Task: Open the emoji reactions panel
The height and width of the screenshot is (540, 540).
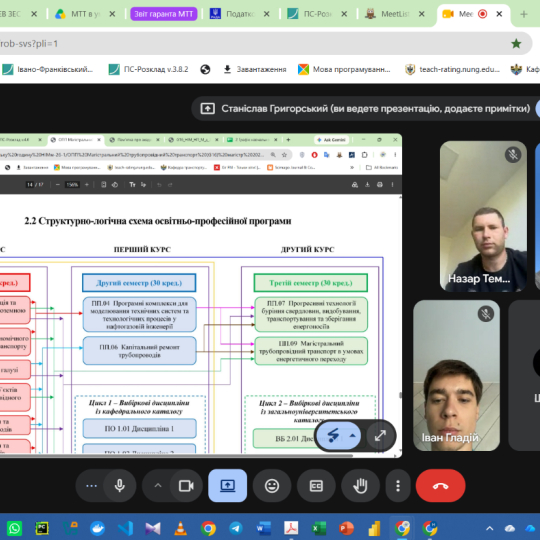Action: (272, 486)
